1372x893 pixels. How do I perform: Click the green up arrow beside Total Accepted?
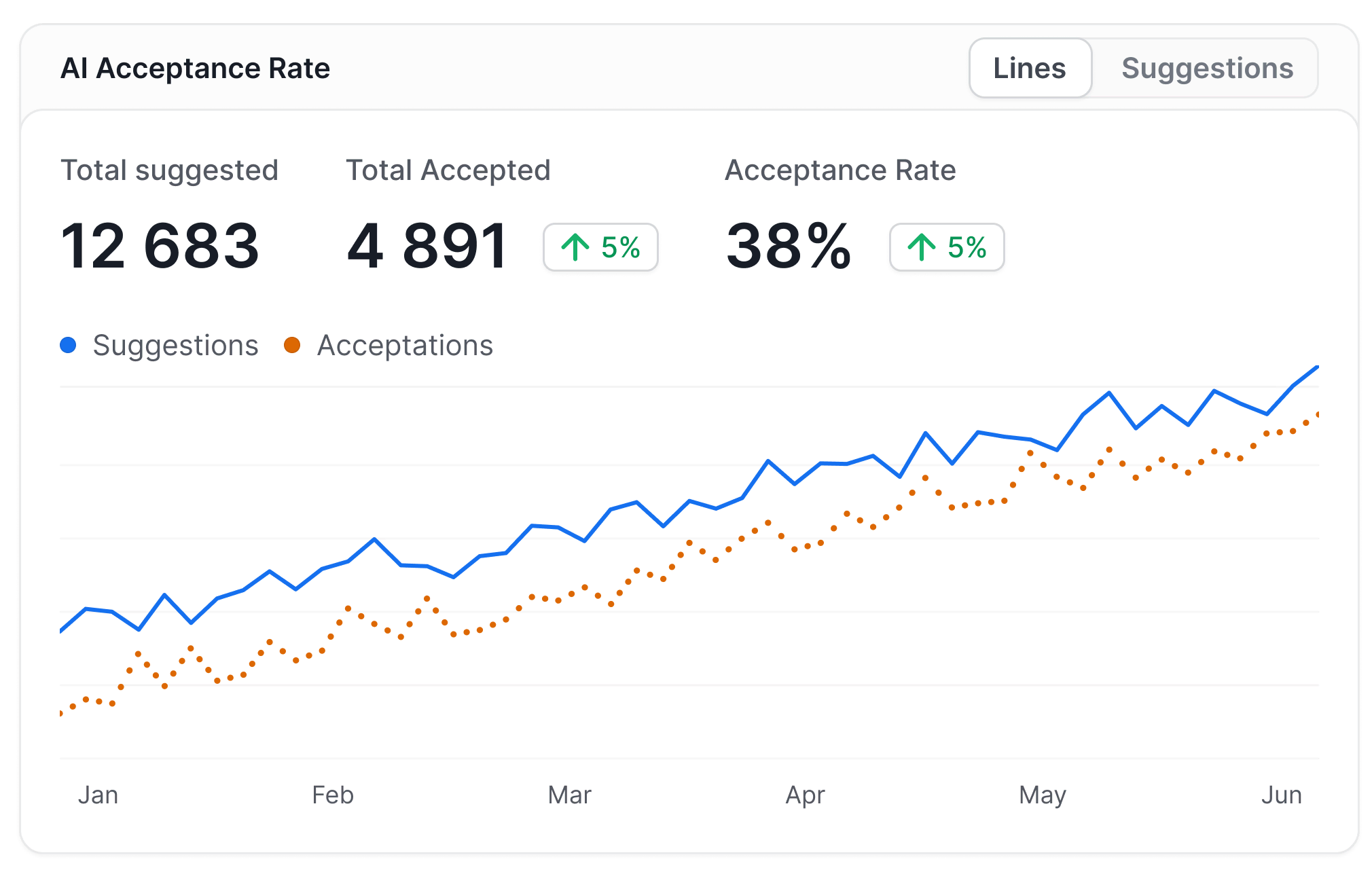575,247
